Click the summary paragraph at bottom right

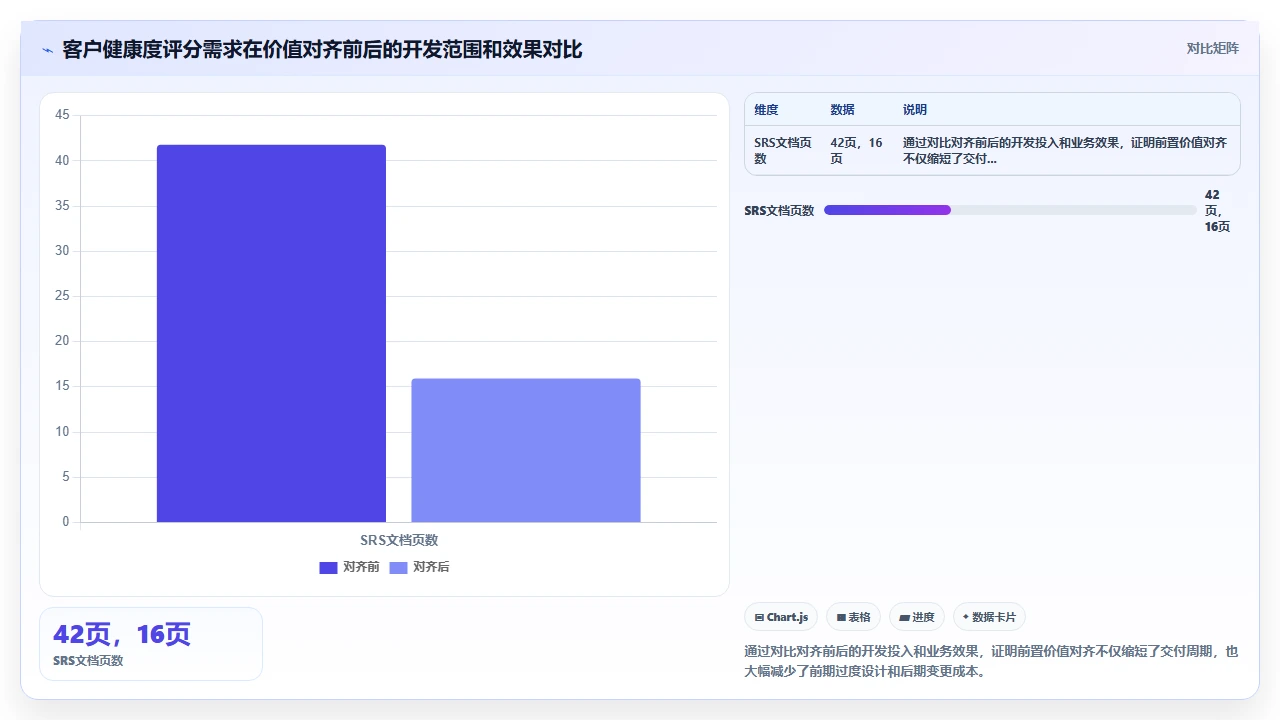pyautogui.click(x=991, y=661)
